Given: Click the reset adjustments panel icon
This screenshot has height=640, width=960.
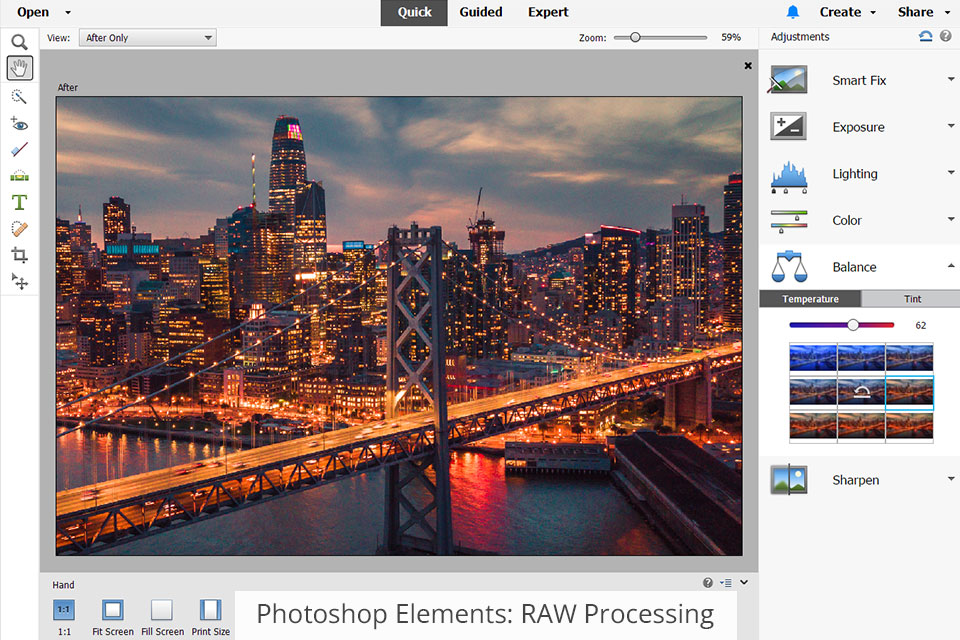Looking at the screenshot, I should click(926, 37).
